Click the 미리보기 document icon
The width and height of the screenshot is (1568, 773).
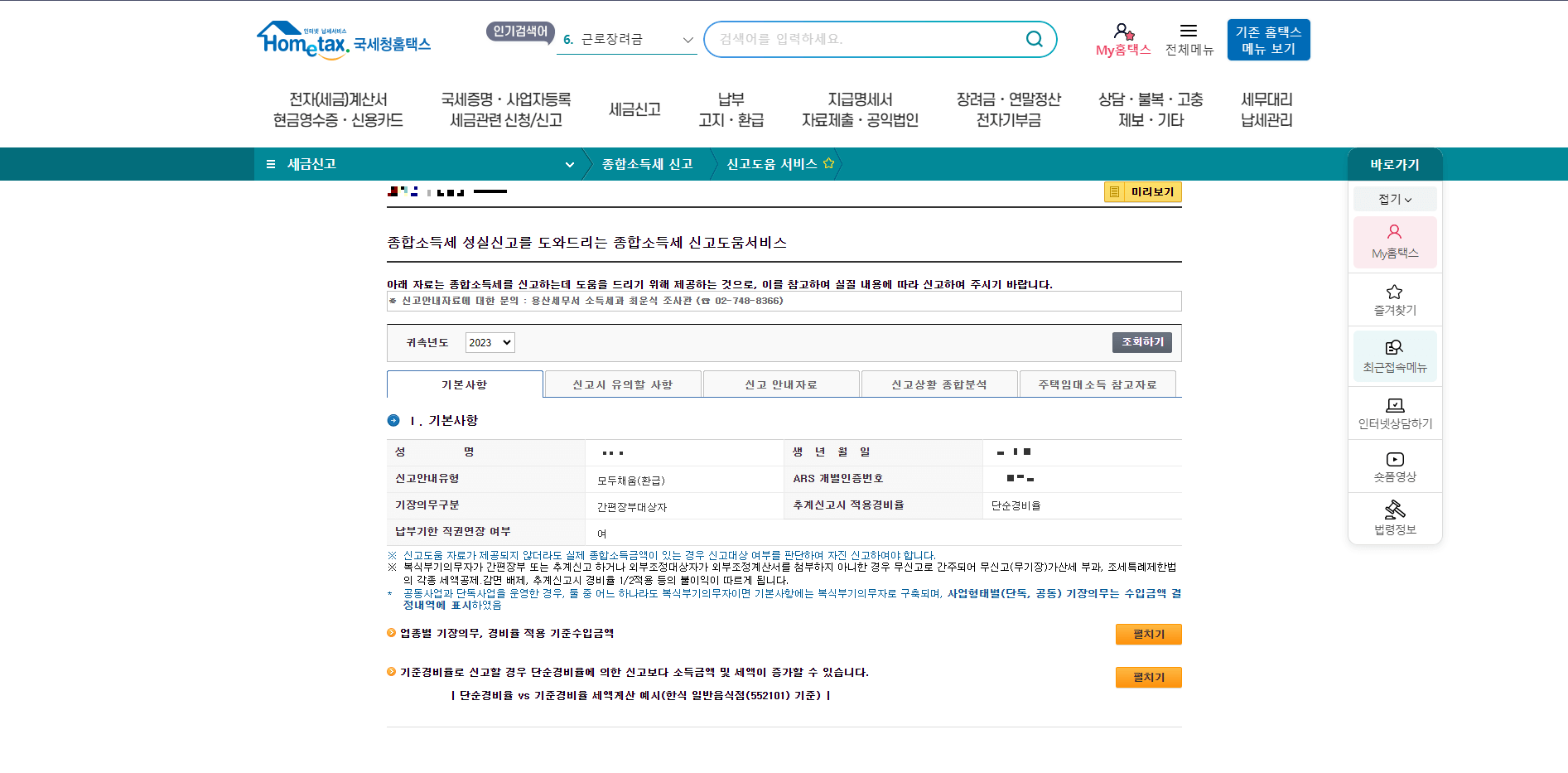point(1113,191)
